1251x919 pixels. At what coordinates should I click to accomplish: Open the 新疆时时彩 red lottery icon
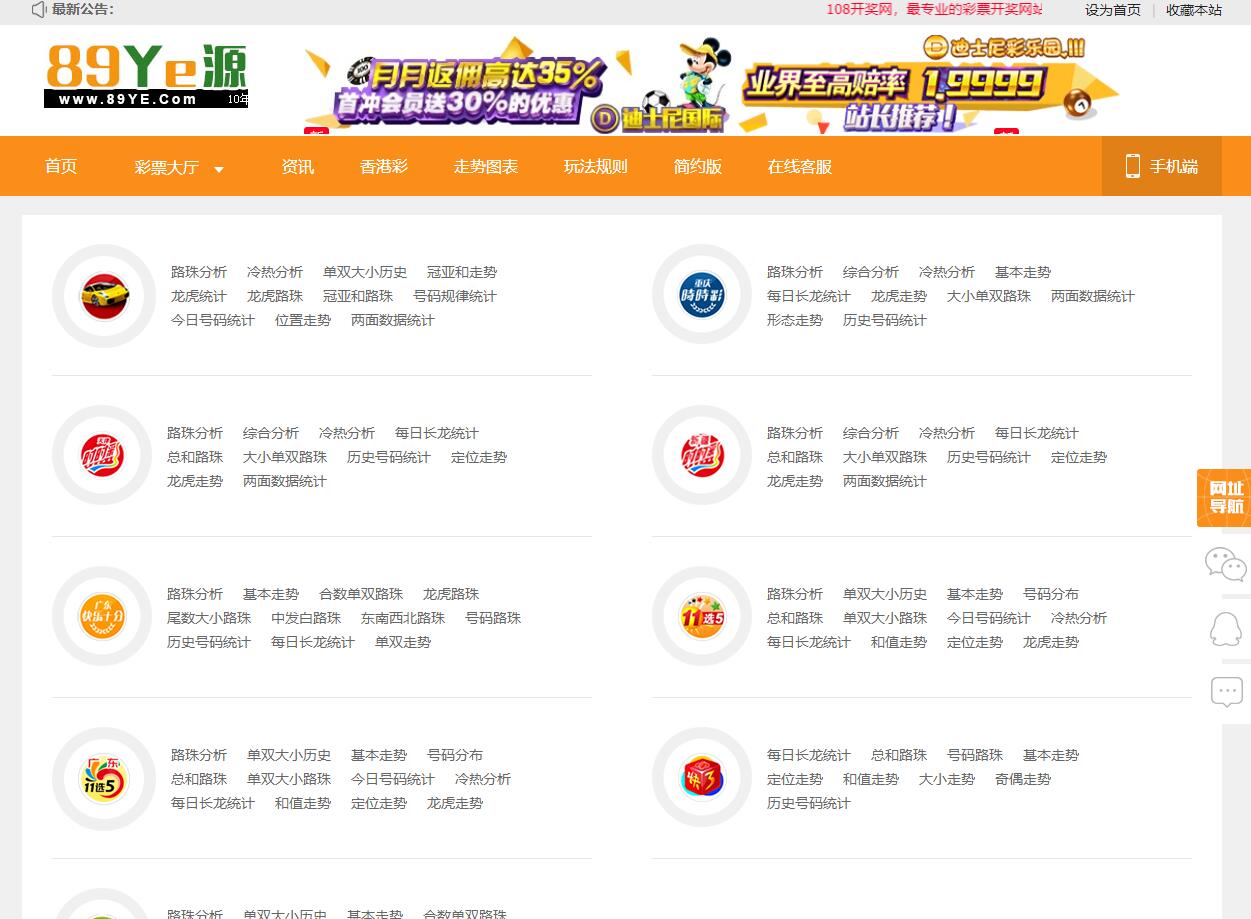click(x=702, y=456)
